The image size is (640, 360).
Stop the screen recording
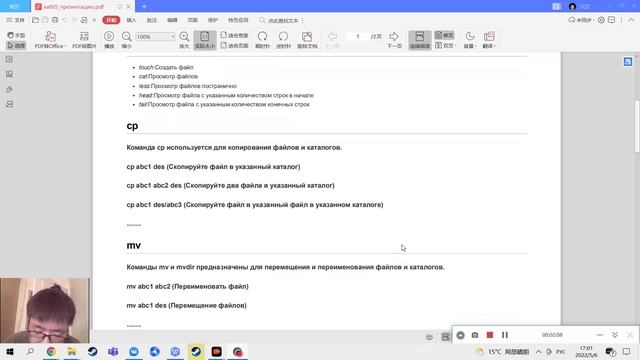[x=490, y=335]
